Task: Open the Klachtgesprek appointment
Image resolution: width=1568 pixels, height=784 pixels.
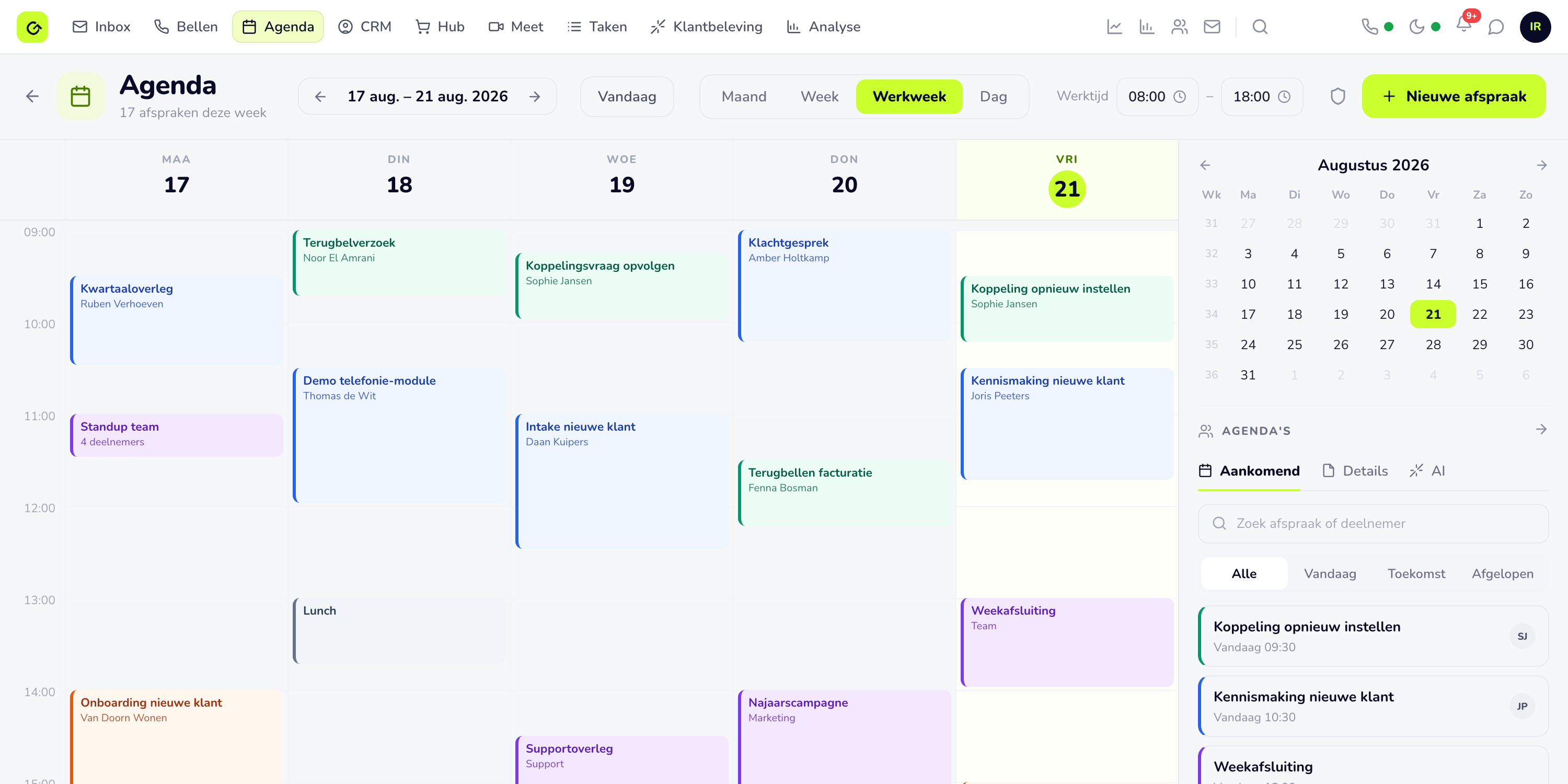Action: click(x=844, y=285)
